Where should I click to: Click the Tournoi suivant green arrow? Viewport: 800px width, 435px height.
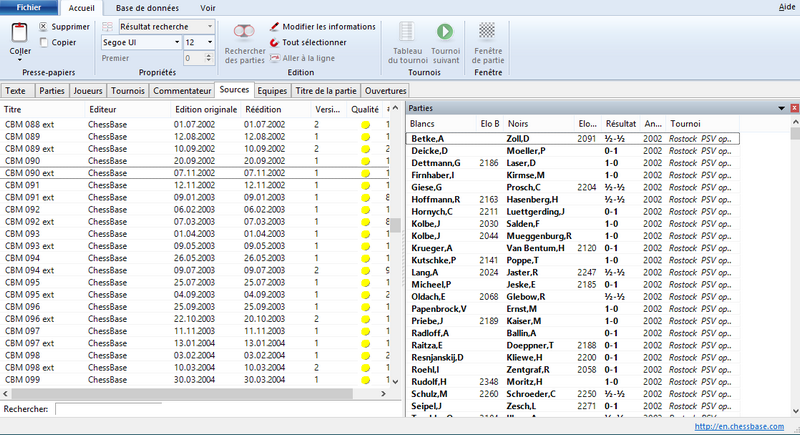(x=444, y=31)
